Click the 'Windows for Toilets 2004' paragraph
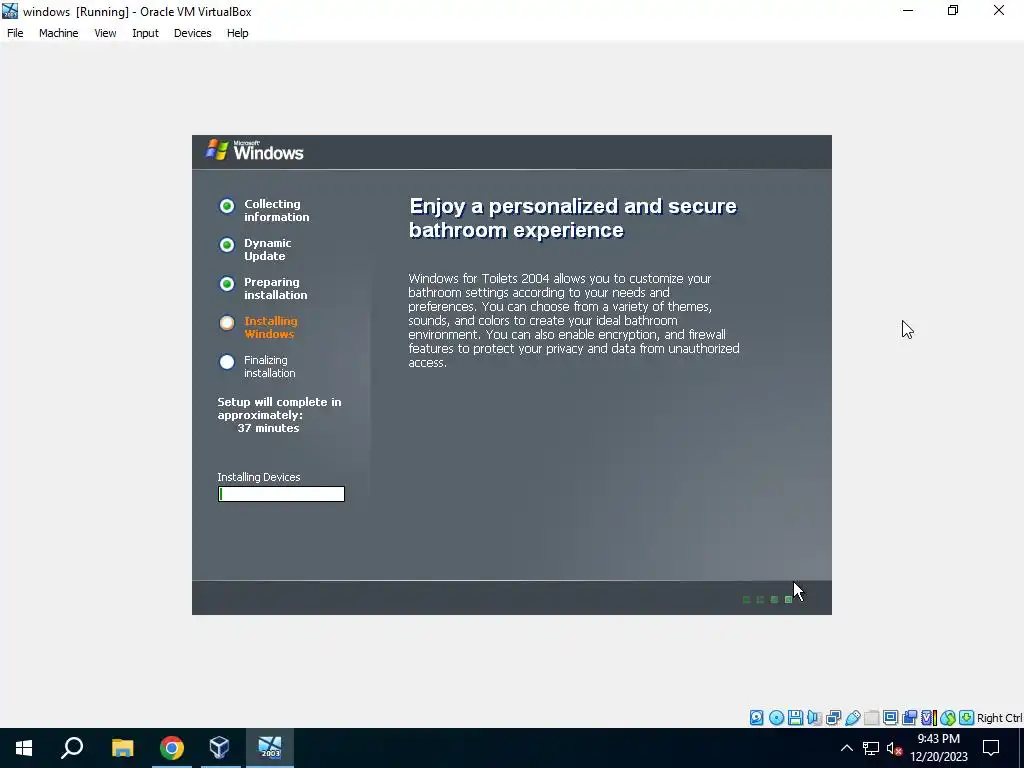 coord(574,321)
